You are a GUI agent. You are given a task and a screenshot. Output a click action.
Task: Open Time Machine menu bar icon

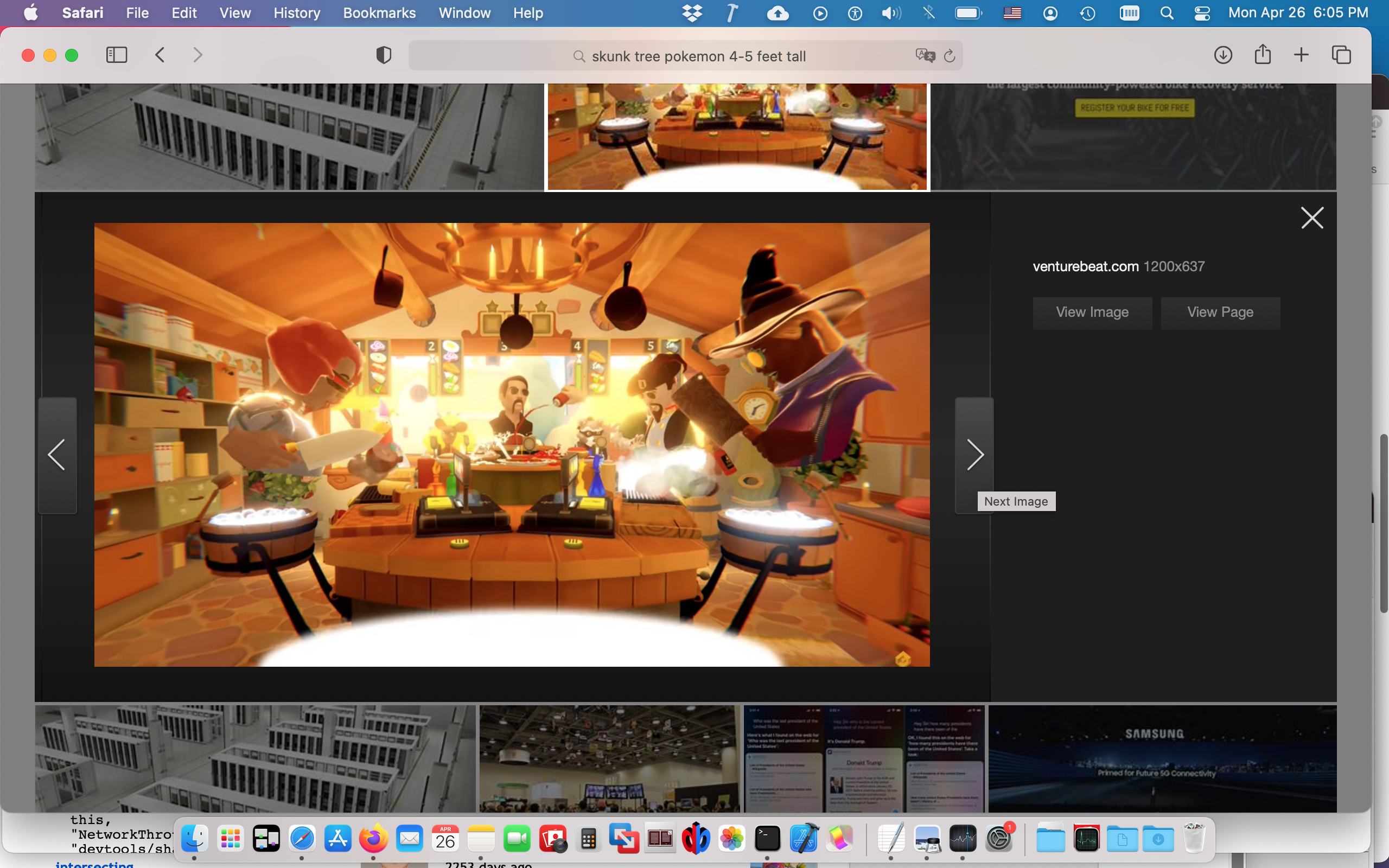click(1088, 12)
